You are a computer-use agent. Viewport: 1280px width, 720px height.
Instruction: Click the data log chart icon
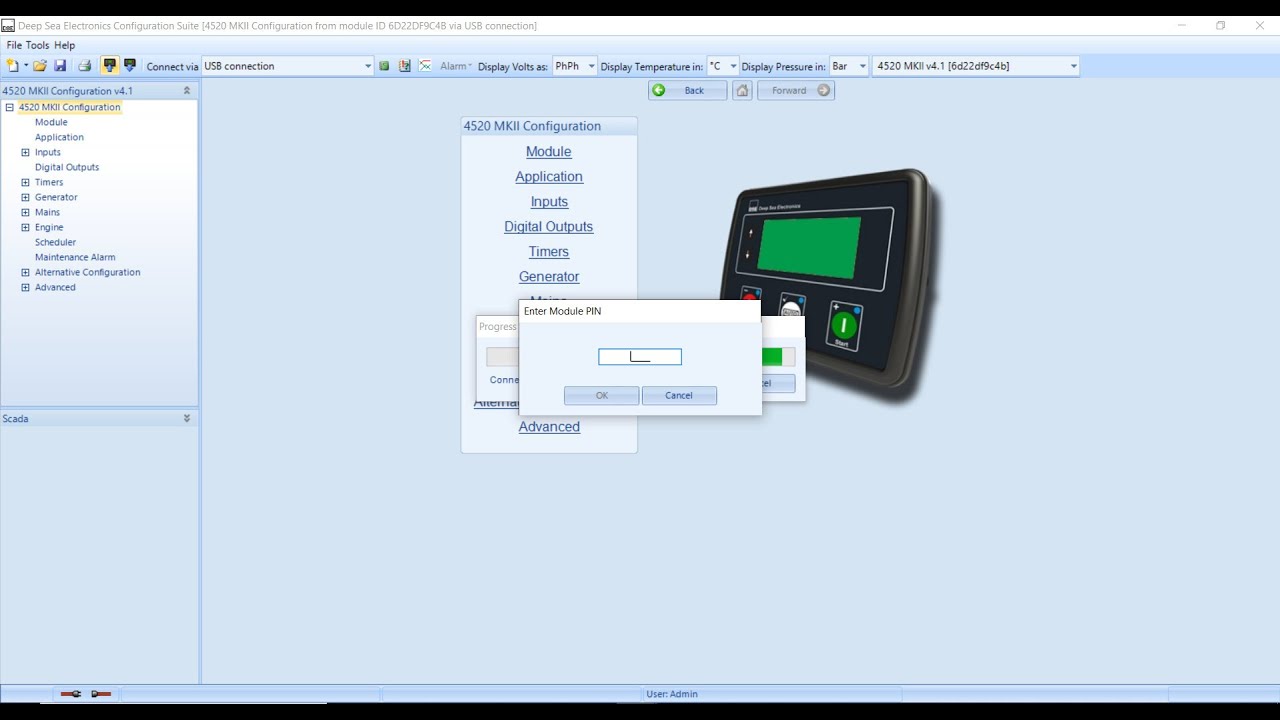click(405, 66)
